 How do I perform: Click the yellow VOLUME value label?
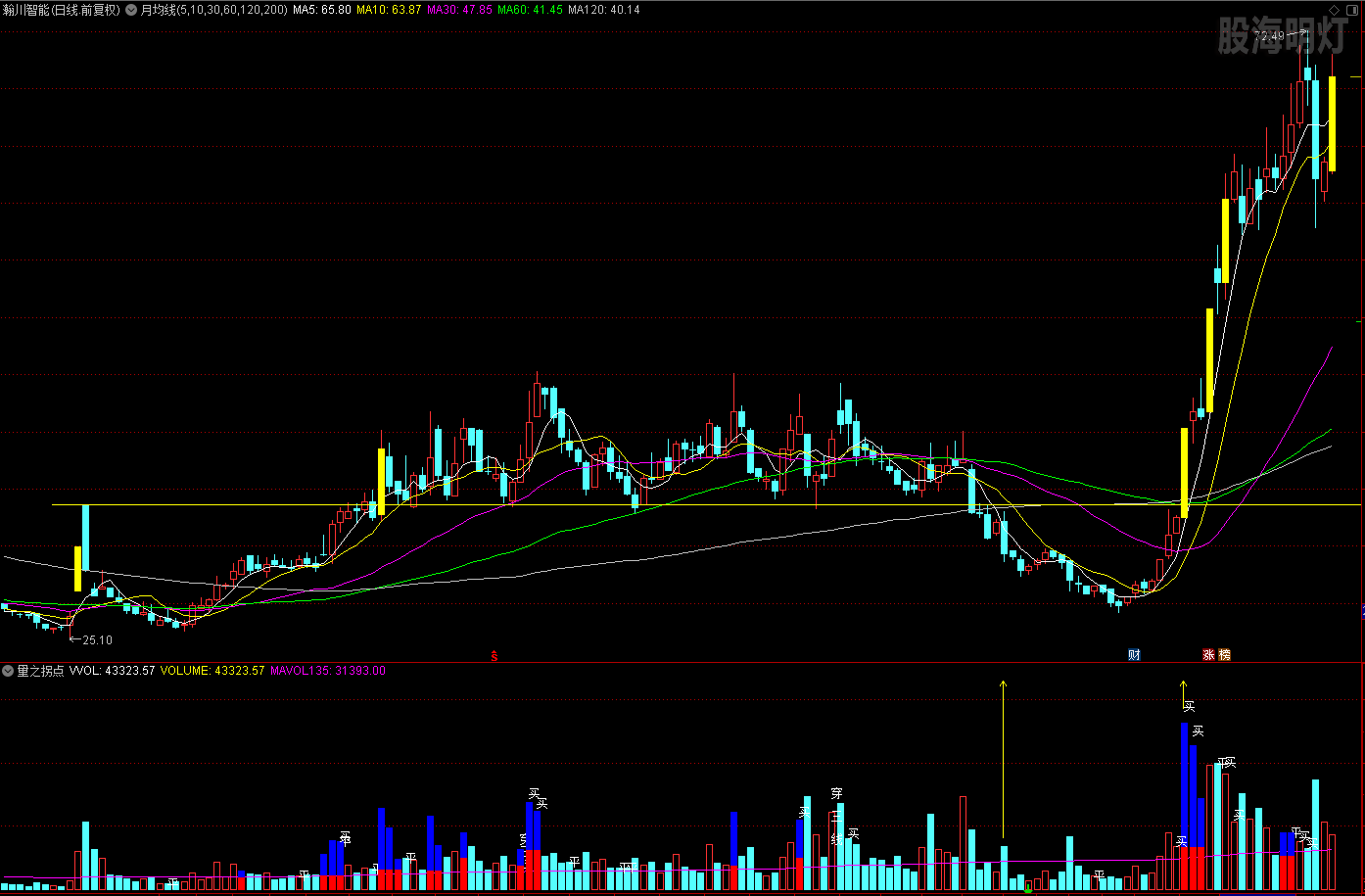212,671
